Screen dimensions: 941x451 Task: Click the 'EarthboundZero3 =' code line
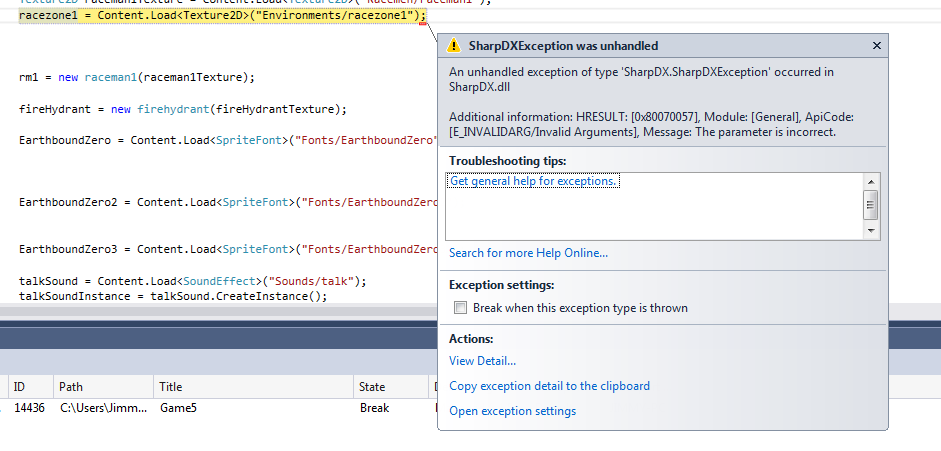tap(228, 249)
